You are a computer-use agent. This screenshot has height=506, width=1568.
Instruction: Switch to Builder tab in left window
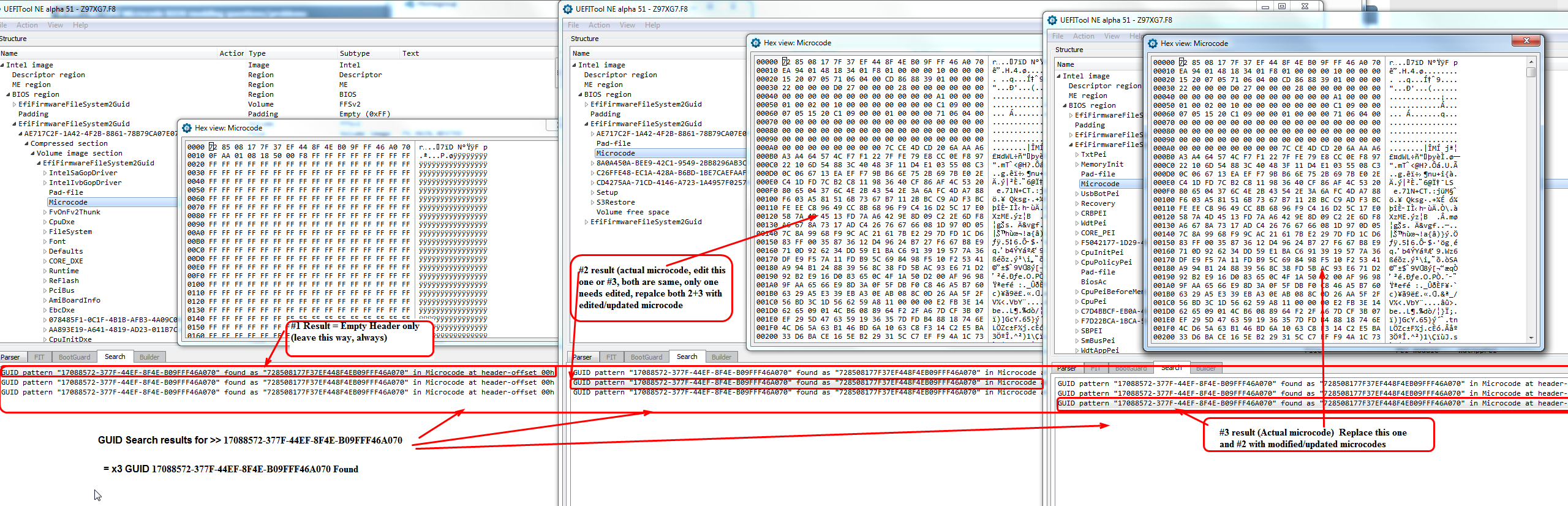pyautogui.click(x=149, y=357)
